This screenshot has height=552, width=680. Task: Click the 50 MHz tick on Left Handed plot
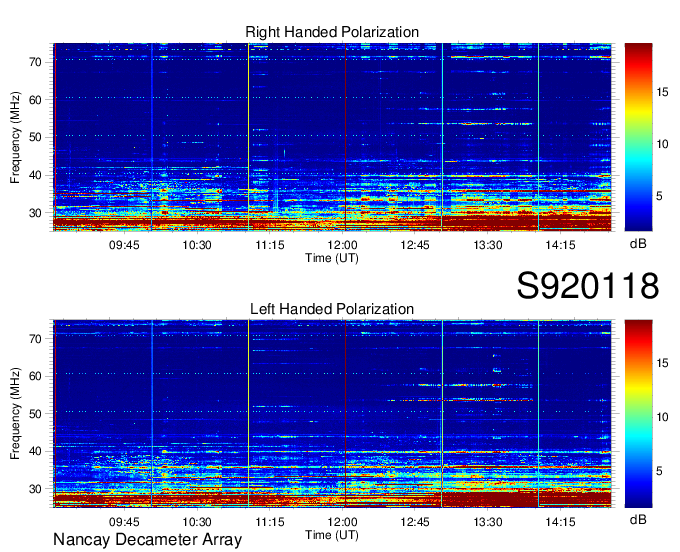click(x=35, y=414)
